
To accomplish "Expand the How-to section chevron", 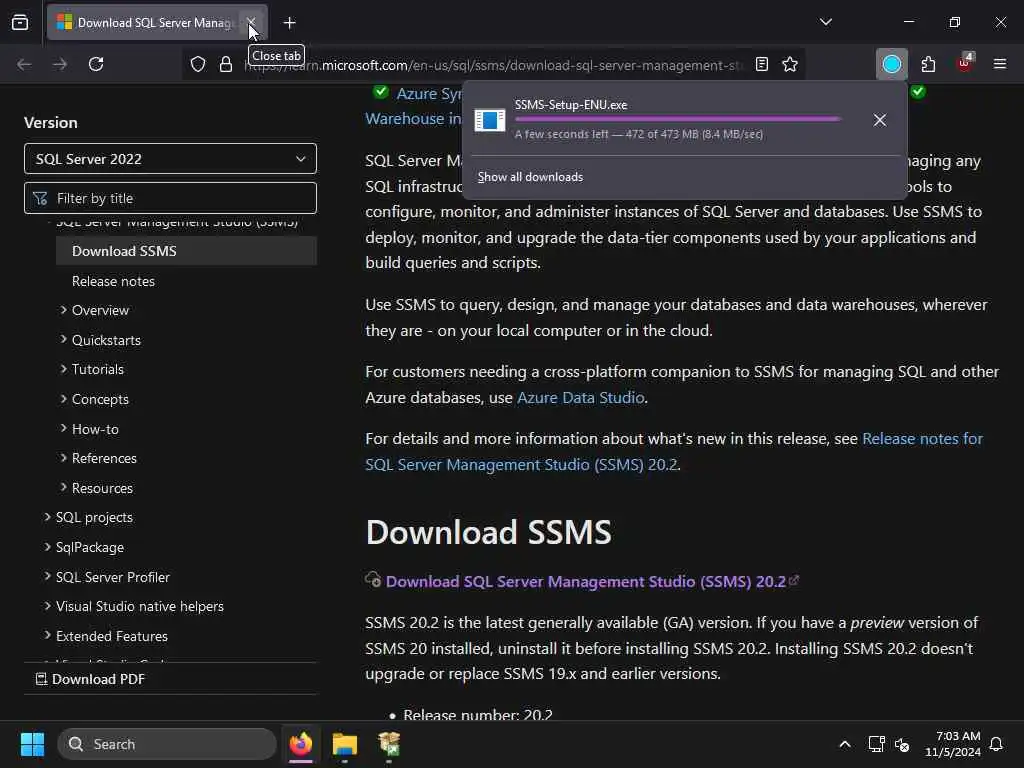I will tap(63, 428).
